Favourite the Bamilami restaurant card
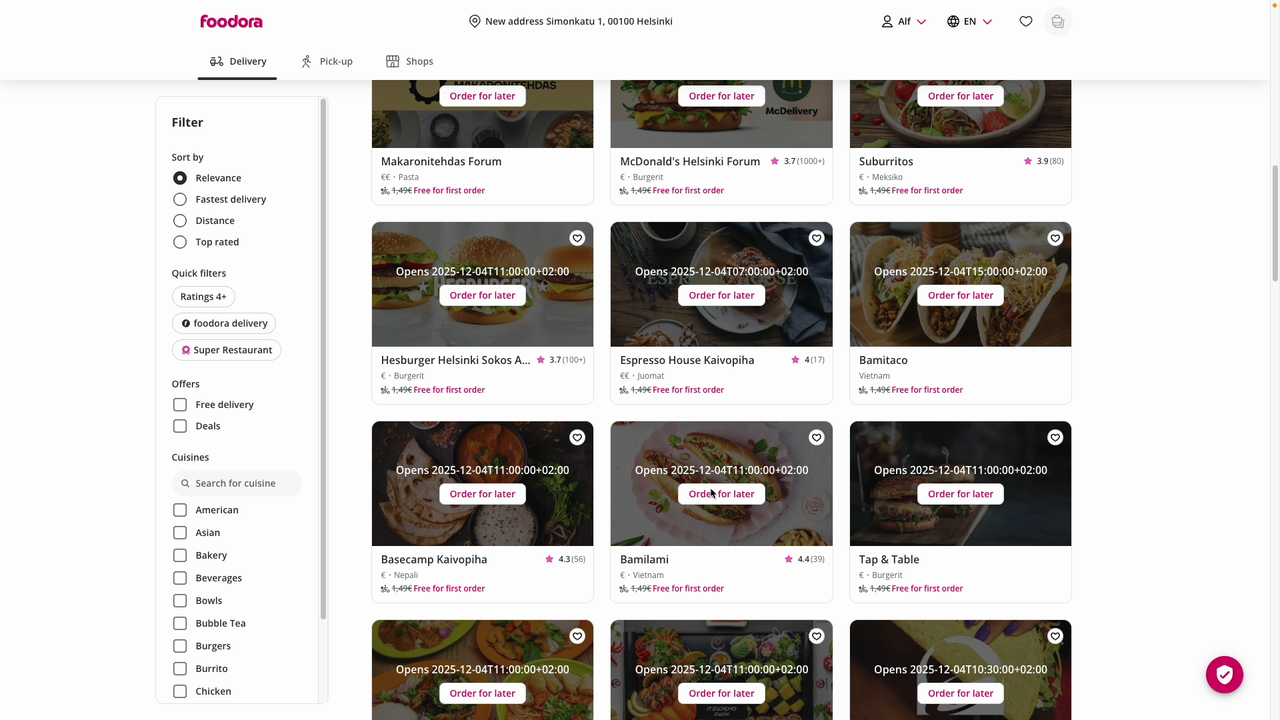The height and width of the screenshot is (720, 1280). 816,437
